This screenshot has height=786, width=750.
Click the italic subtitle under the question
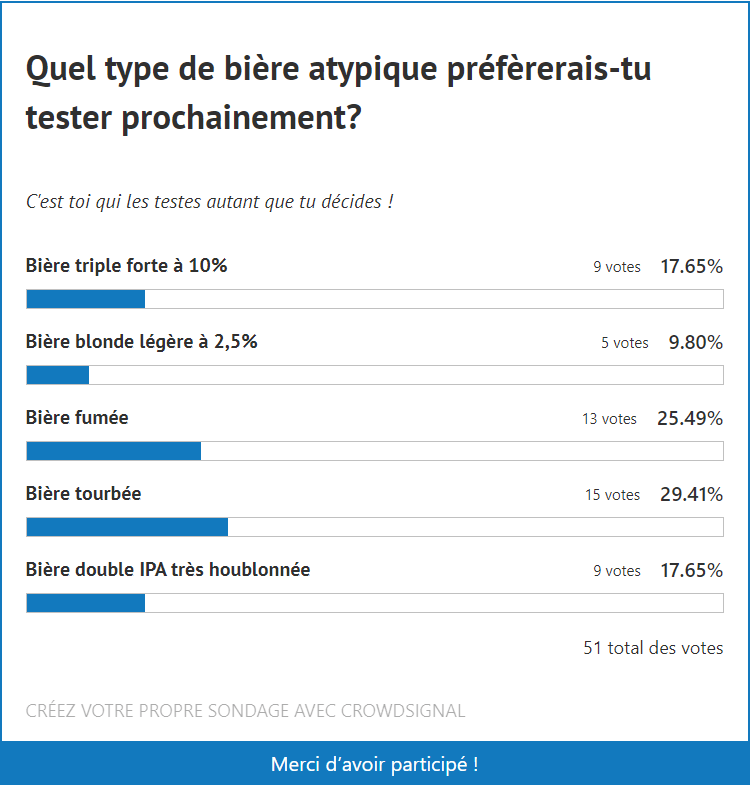point(209,201)
